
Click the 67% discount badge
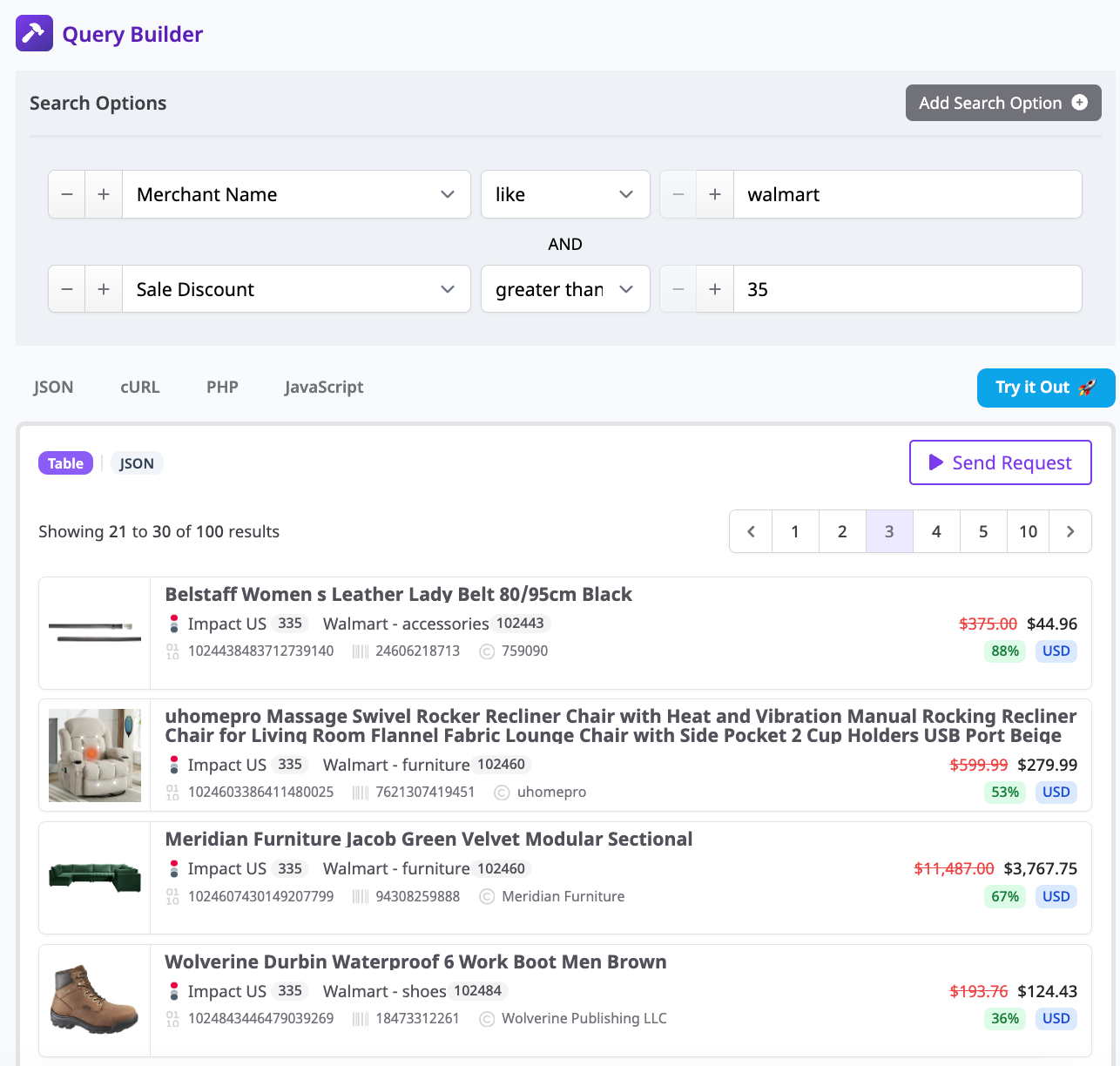coord(1005,897)
